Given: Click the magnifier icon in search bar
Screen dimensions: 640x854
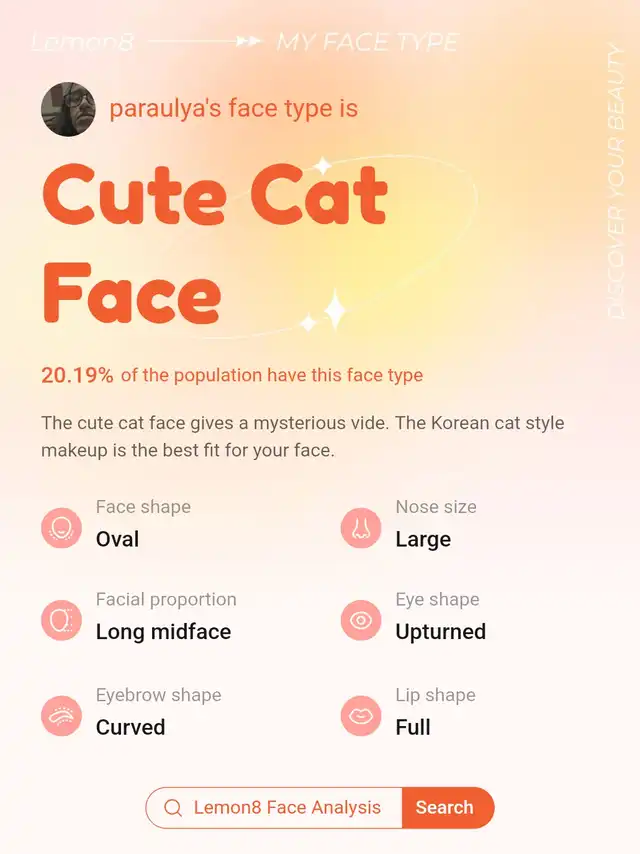Looking at the screenshot, I should click(x=173, y=808).
